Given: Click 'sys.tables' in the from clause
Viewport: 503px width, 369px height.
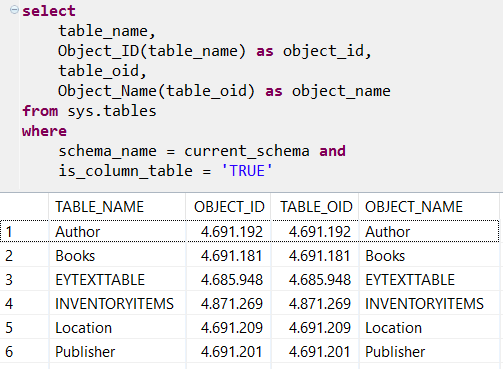Looking at the screenshot, I should 112,111.
